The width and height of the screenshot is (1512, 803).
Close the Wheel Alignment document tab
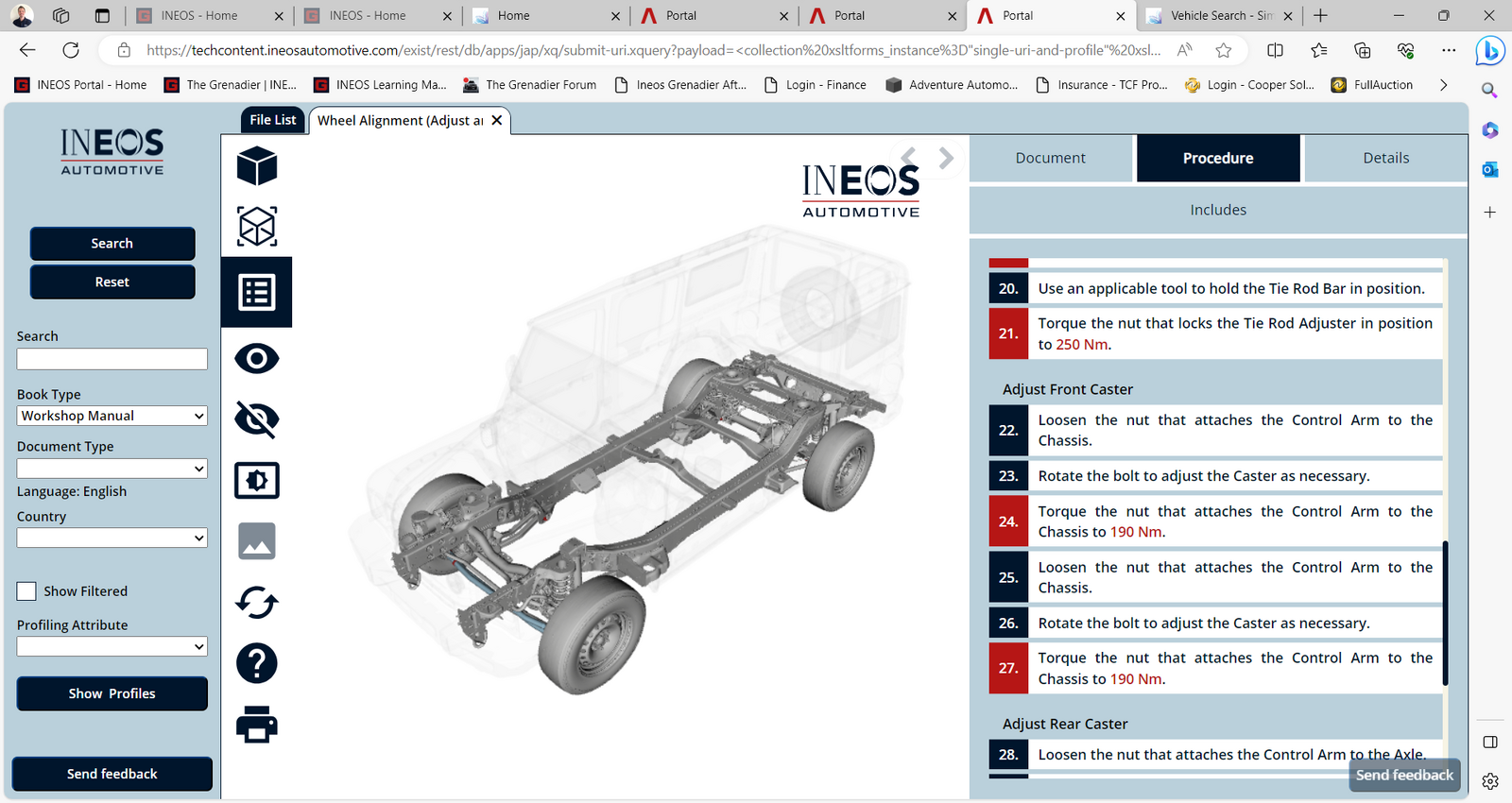[x=497, y=120]
